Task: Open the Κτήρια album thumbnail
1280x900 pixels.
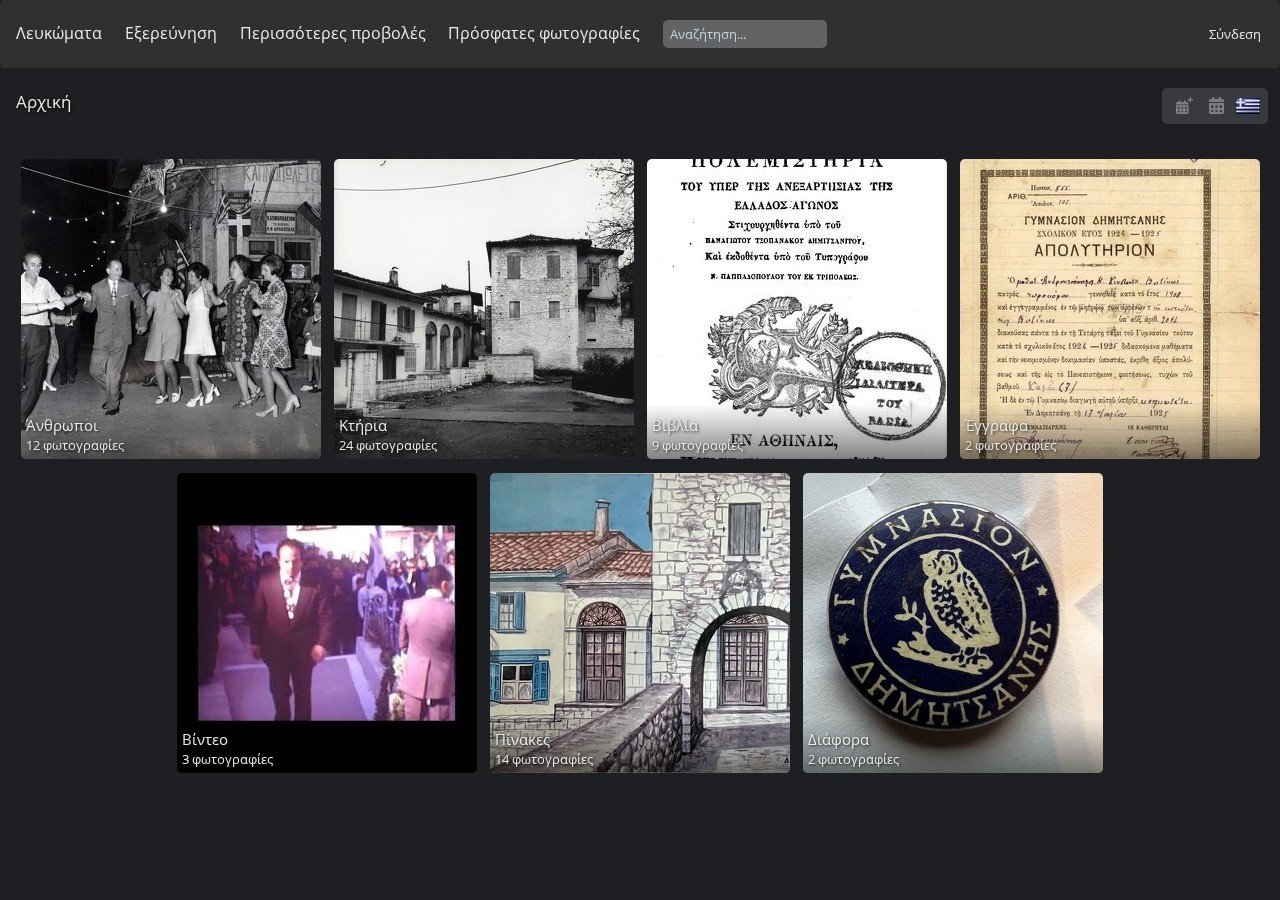Action: pyautogui.click(x=484, y=309)
